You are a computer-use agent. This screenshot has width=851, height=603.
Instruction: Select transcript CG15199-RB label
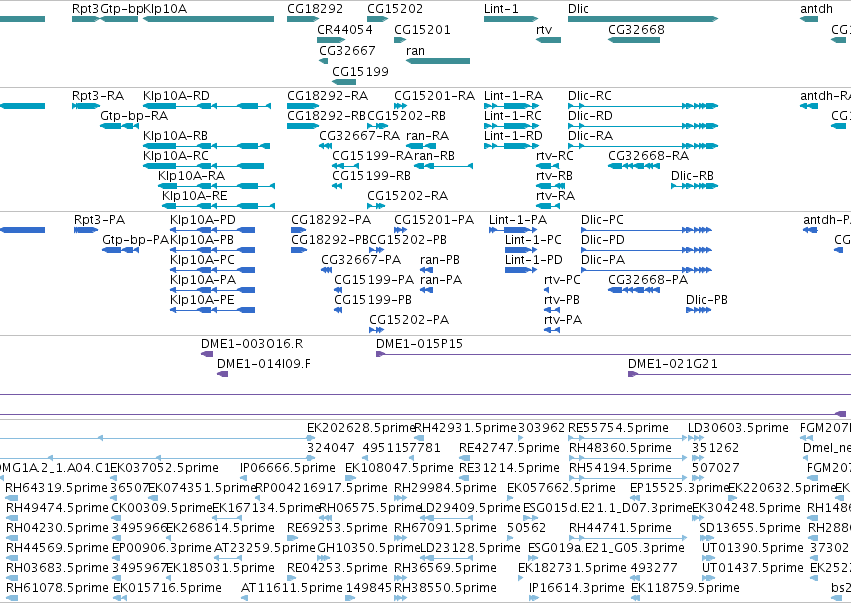tap(371, 176)
